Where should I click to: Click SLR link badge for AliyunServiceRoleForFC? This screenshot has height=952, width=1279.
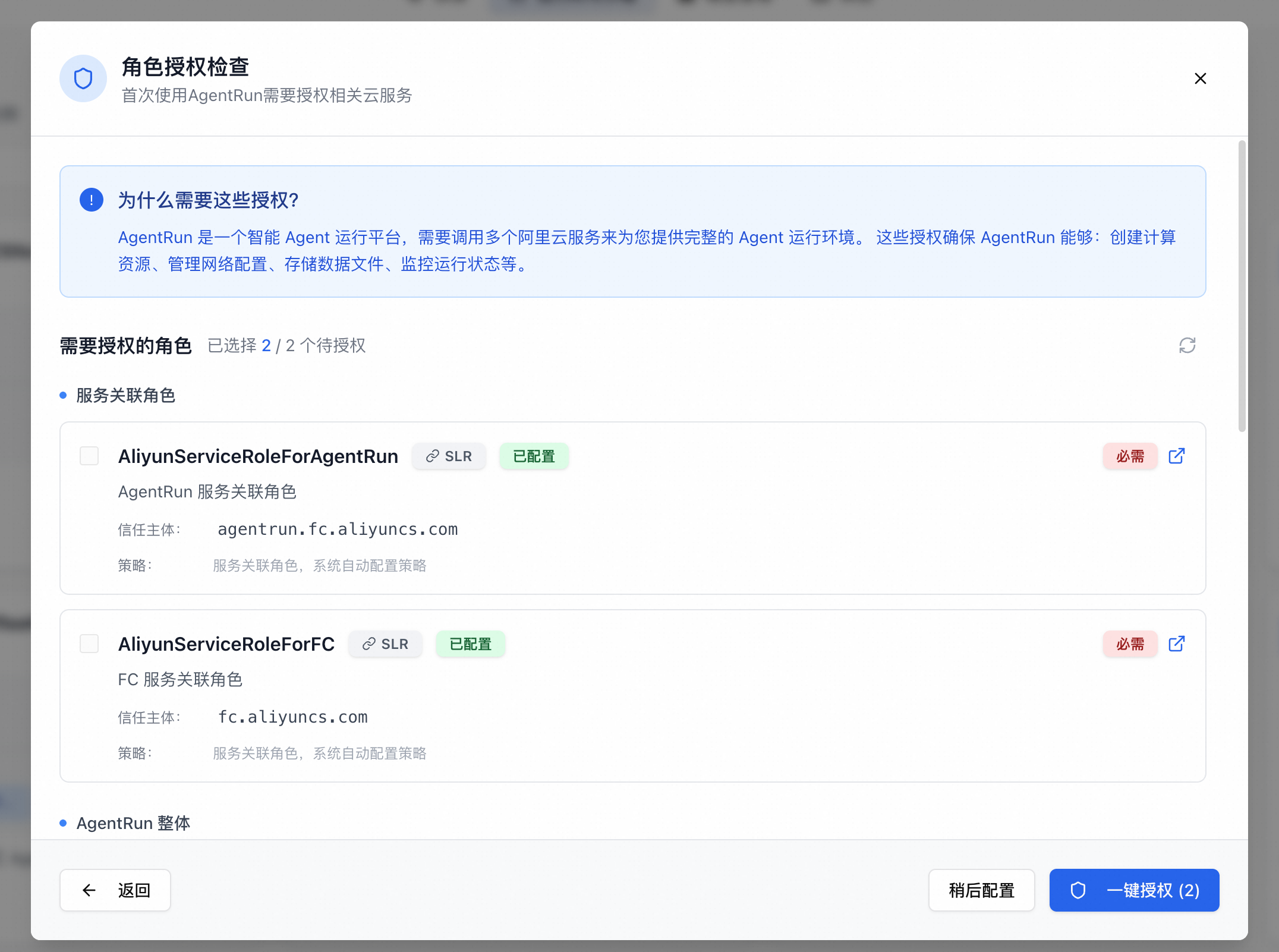tap(385, 644)
